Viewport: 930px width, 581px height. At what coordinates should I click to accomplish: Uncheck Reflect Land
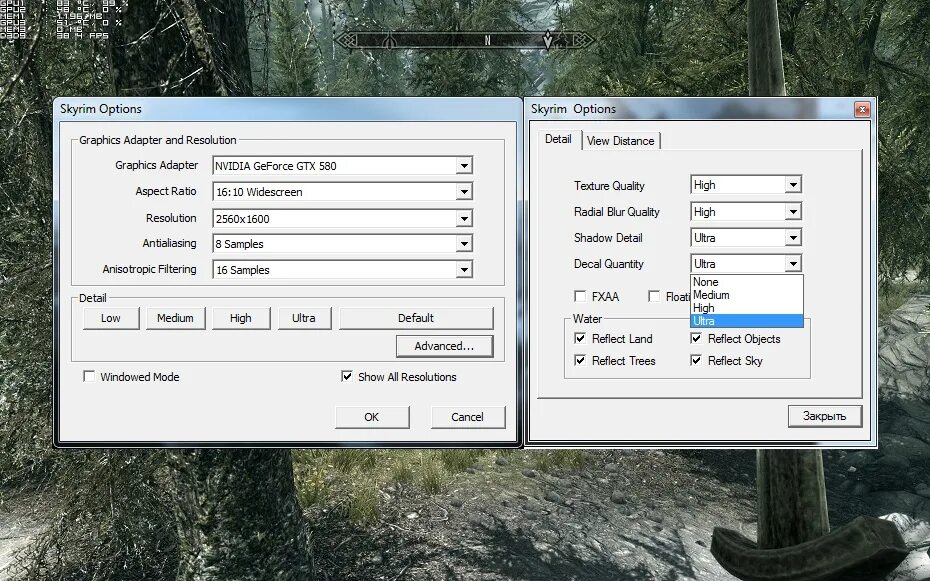coord(580,339)
